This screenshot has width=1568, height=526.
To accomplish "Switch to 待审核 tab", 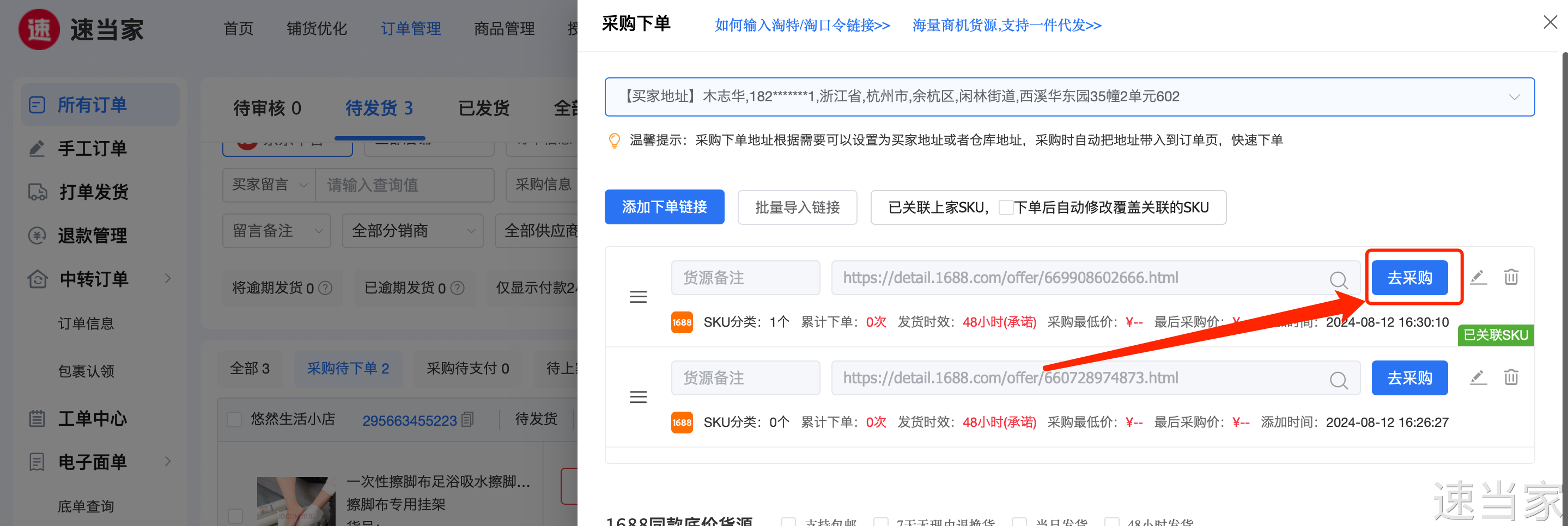I will (x=266, y=108).
